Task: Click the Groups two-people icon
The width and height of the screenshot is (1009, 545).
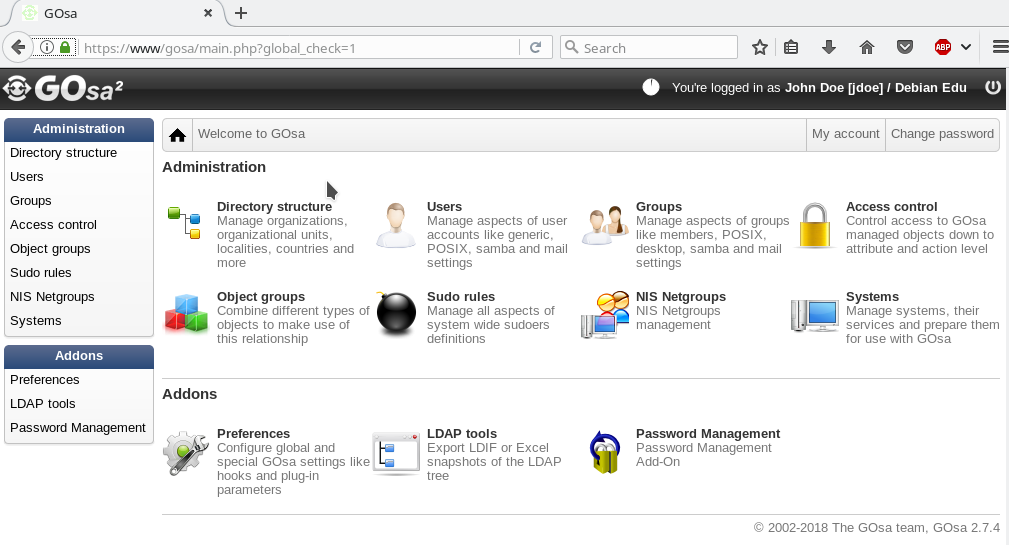Action: (605, 225)
